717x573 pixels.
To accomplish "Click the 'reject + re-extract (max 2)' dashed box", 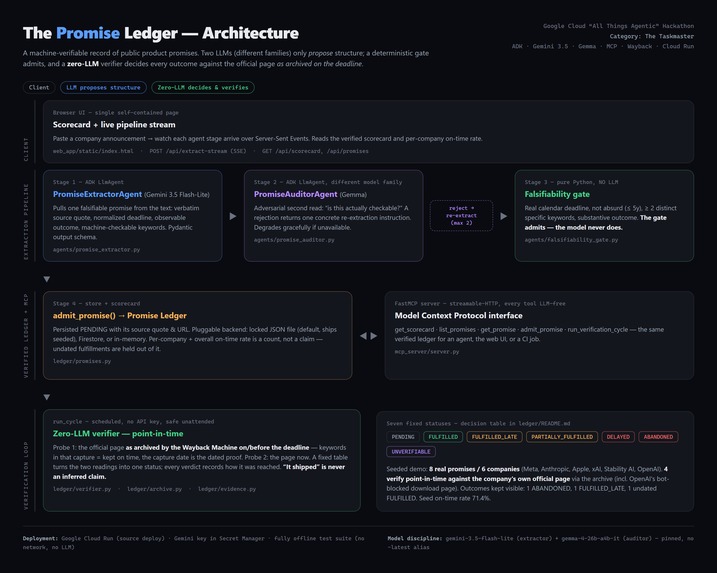I will coord(461,215).
